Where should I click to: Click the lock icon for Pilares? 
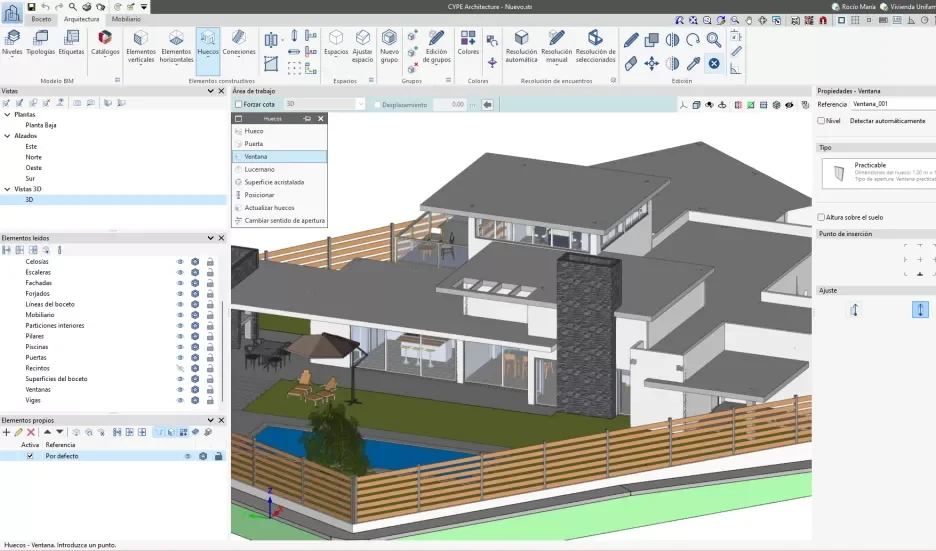click(210, 336)
